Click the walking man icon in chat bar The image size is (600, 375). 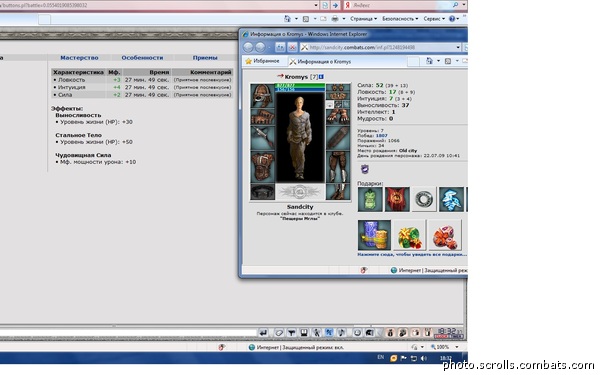point(316,333)
